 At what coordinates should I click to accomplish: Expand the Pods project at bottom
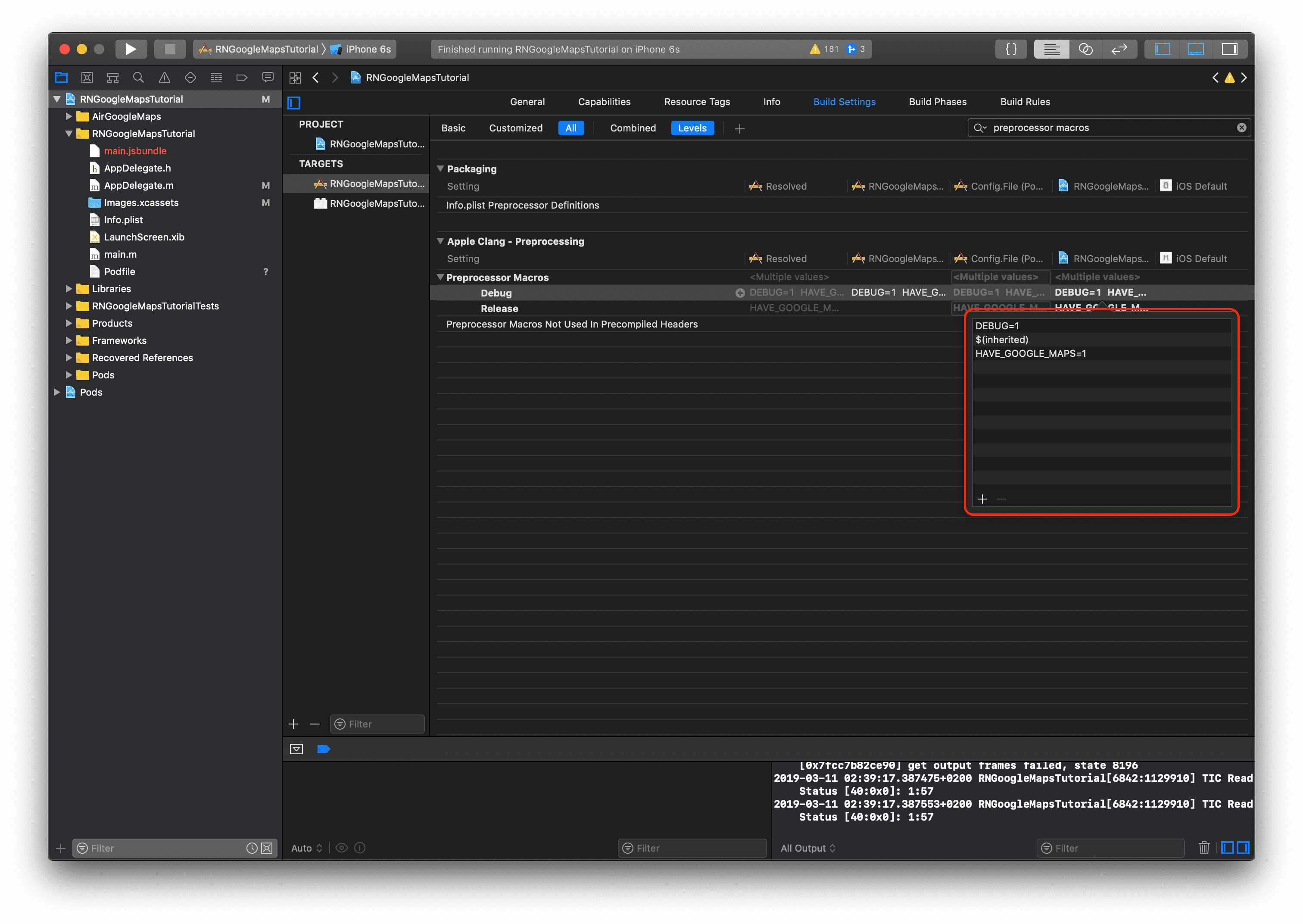point(57,392)
